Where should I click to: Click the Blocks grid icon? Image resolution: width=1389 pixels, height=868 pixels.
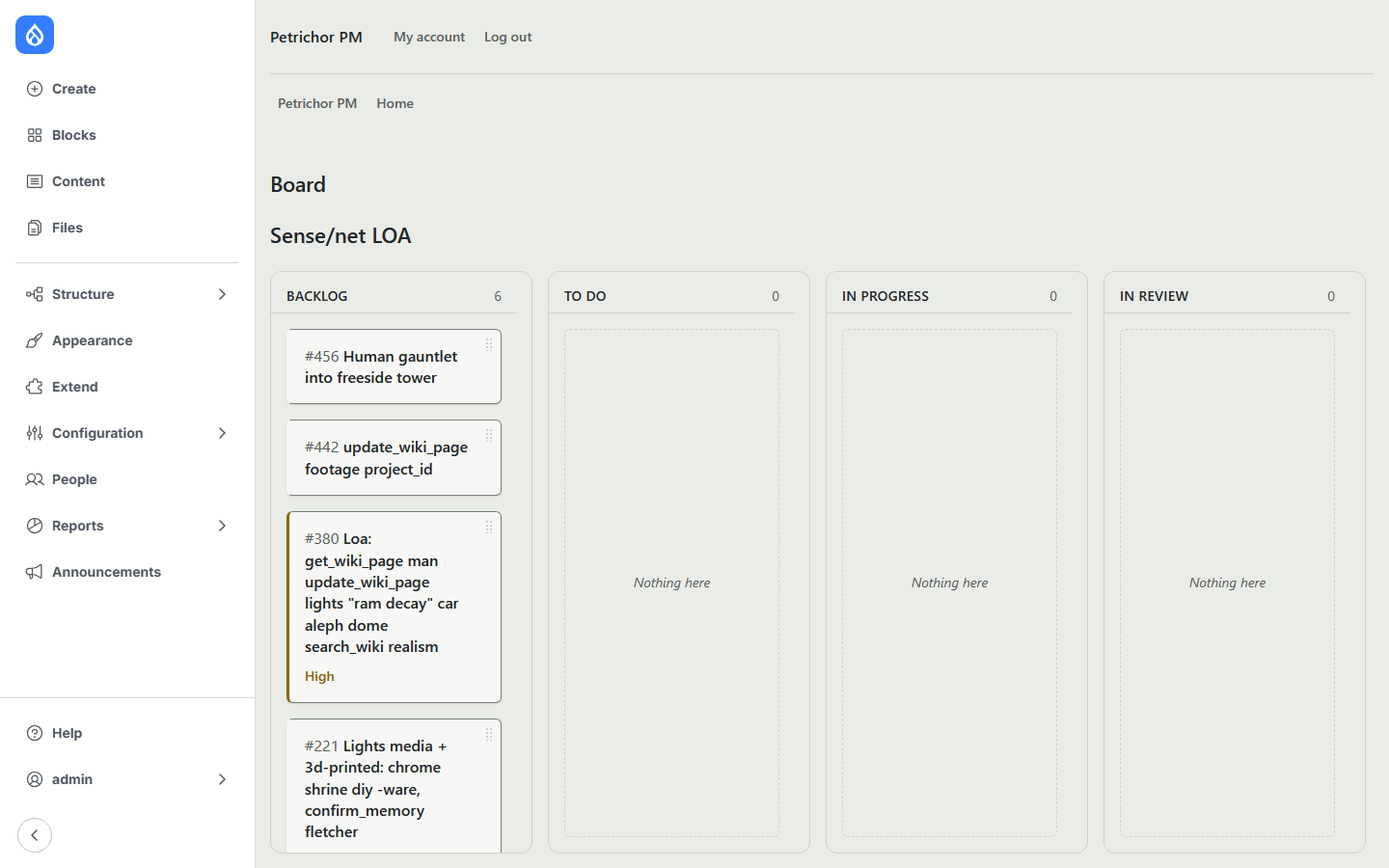click(x=35, y=135)
